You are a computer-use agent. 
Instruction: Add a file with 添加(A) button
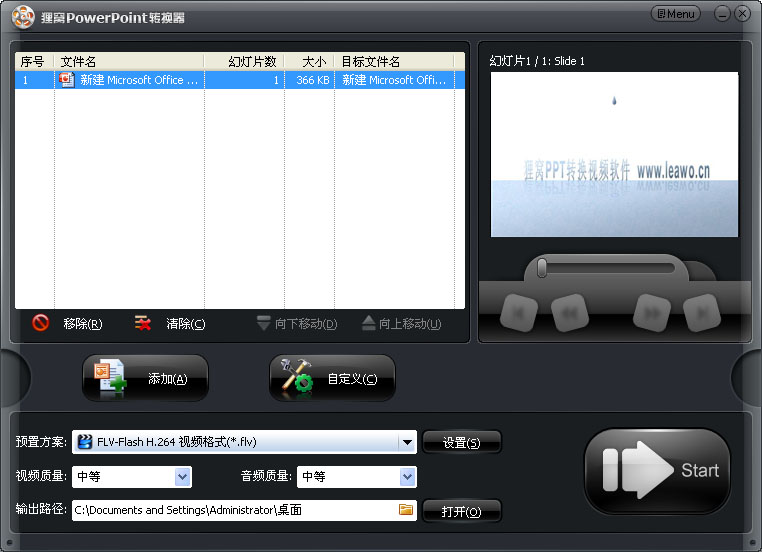[x=145, y=378]
